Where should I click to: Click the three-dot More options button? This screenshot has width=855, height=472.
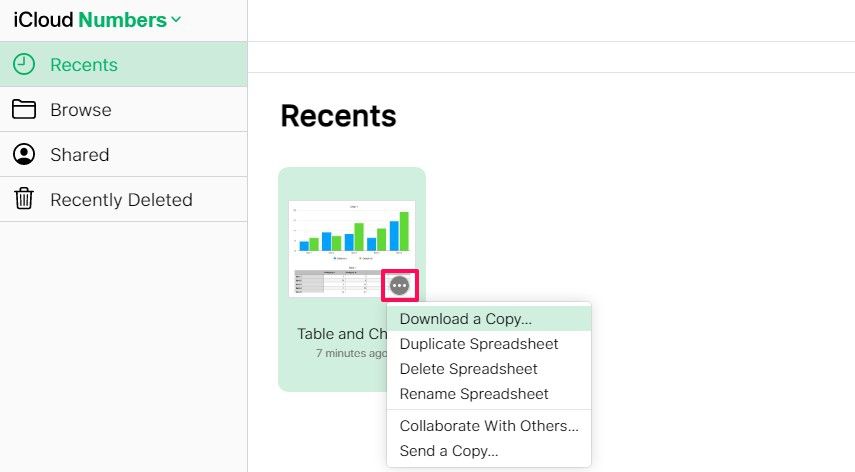tap(400, 285)
